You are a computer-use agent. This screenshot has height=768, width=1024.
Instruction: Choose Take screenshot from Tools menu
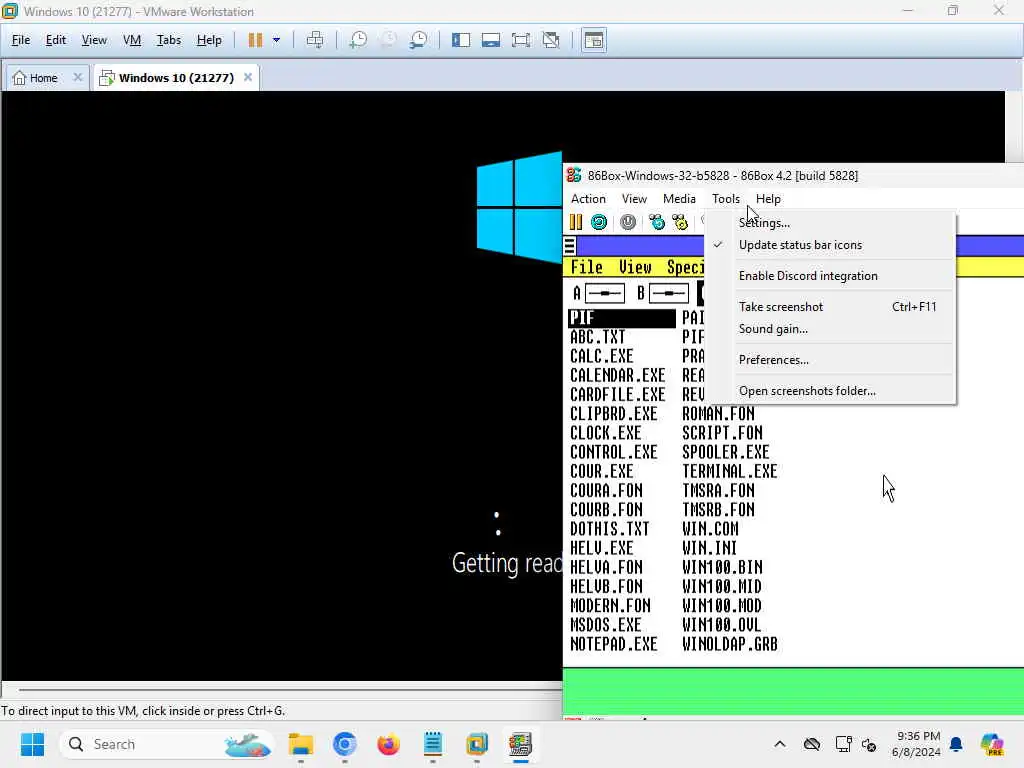click(x=831, y=306)
